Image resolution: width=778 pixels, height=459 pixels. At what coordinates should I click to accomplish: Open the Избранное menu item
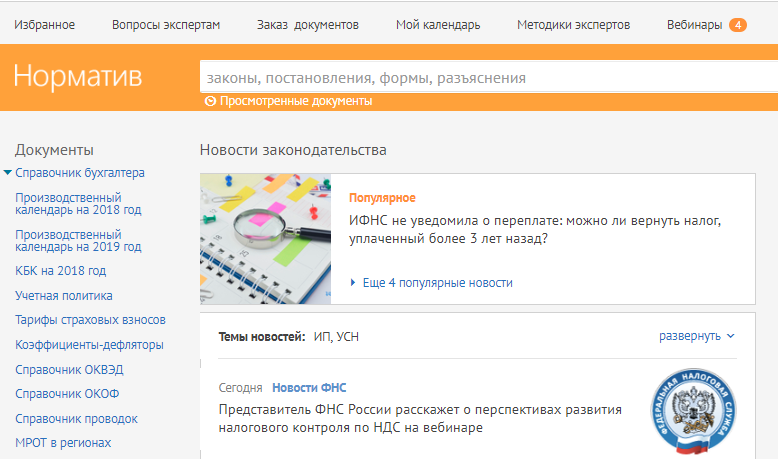click(x=45, y=25)
